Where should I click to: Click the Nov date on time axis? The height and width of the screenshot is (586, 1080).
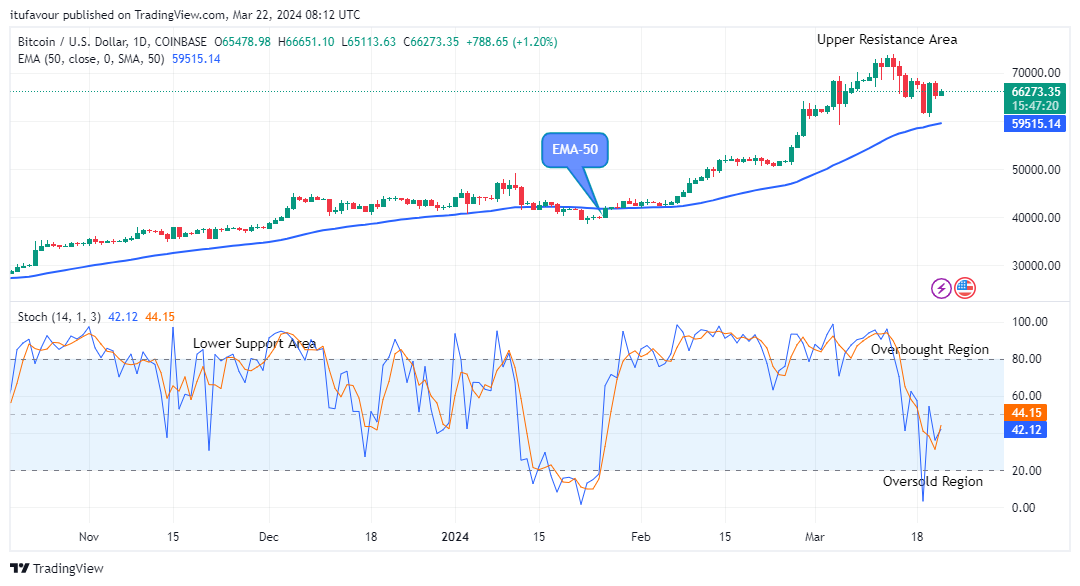[89, 536]
